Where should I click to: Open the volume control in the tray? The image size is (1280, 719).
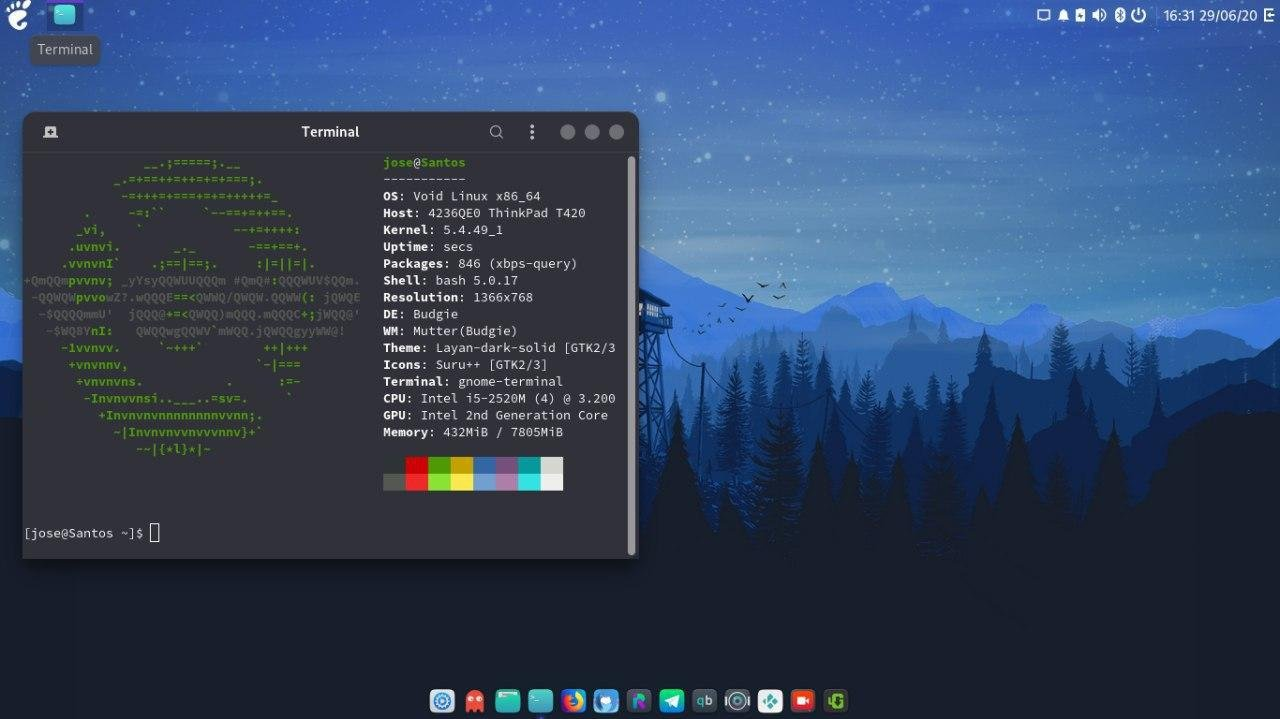[1099, 15]
